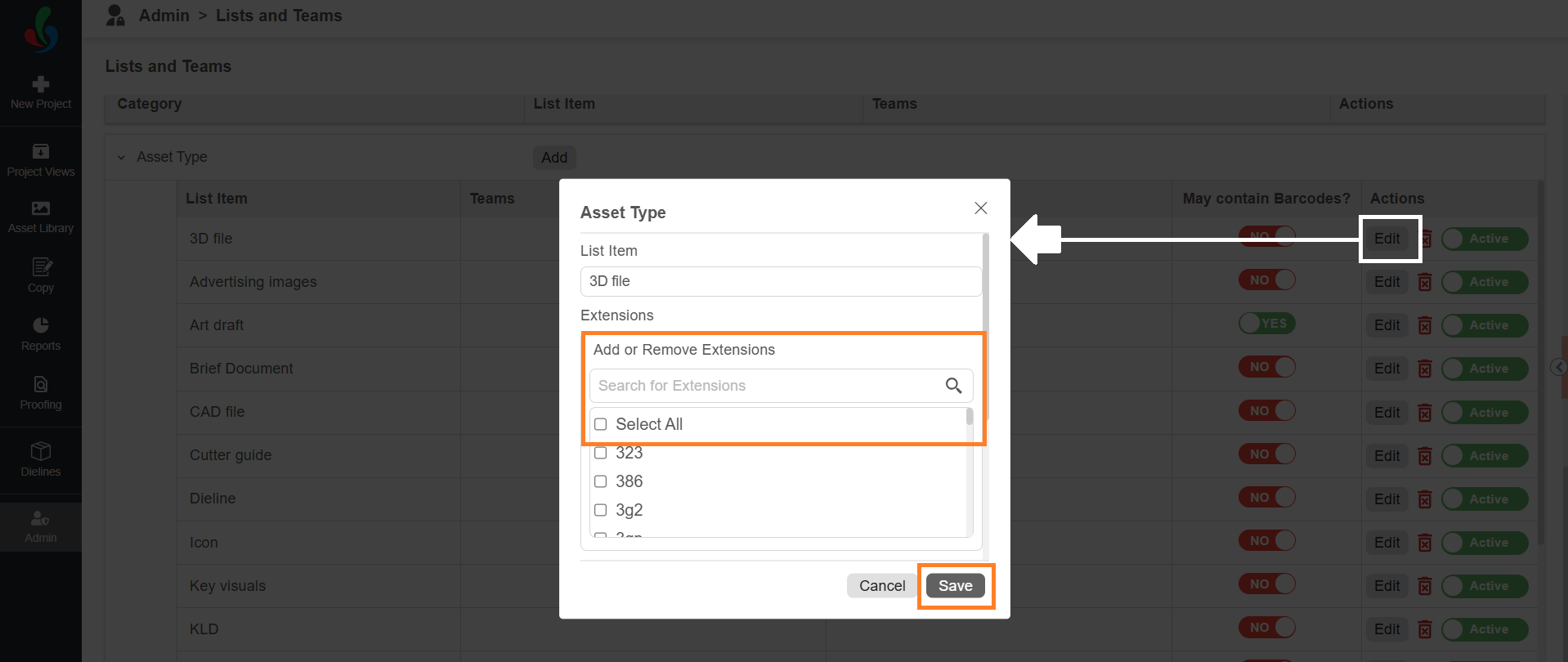Toggle Active status for CAD file
The image size is (1568, 662).
click(1485, 413)
